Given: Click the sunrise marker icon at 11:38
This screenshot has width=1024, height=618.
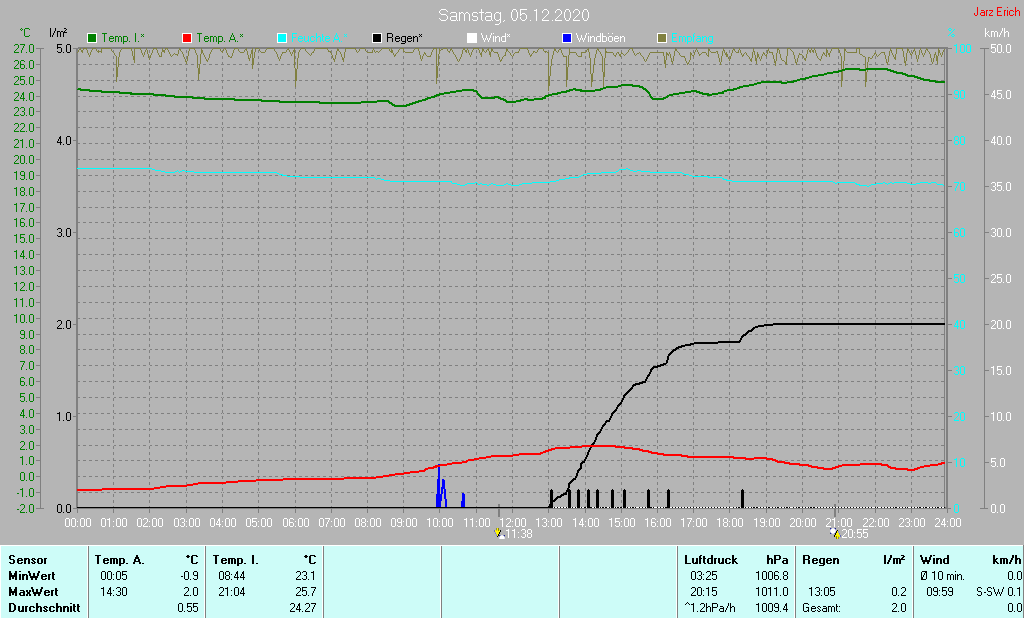Looking at the screenshot, I should coord(499,534).
